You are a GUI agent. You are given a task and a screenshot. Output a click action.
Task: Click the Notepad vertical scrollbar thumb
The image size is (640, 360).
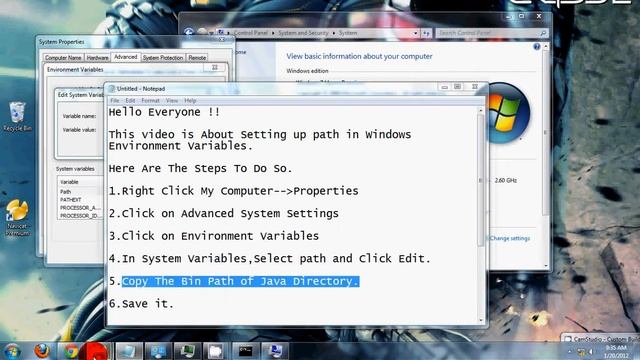(x=481, y=180)
